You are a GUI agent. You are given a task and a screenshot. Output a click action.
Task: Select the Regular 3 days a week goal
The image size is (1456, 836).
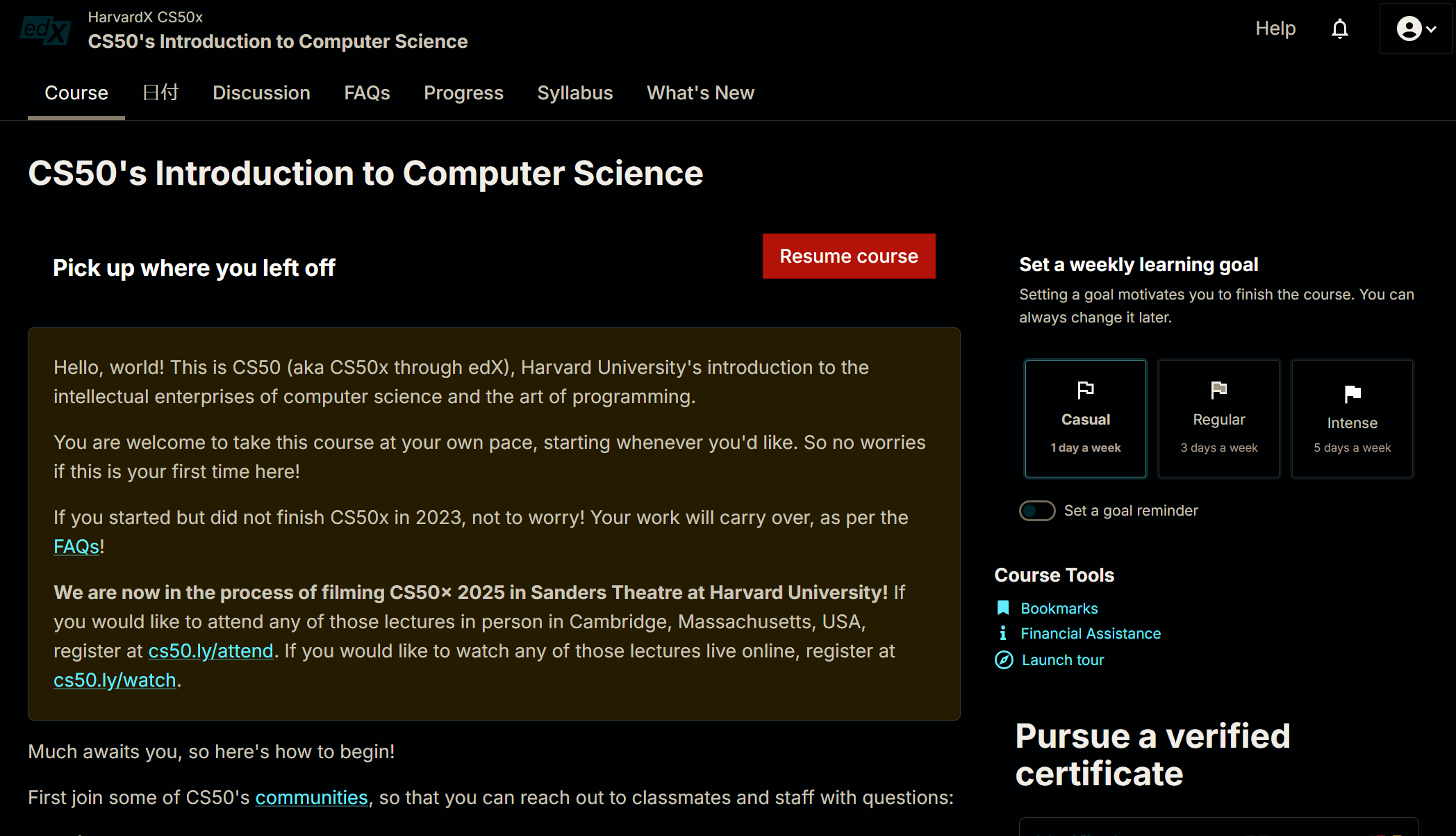pos(1218,418)
